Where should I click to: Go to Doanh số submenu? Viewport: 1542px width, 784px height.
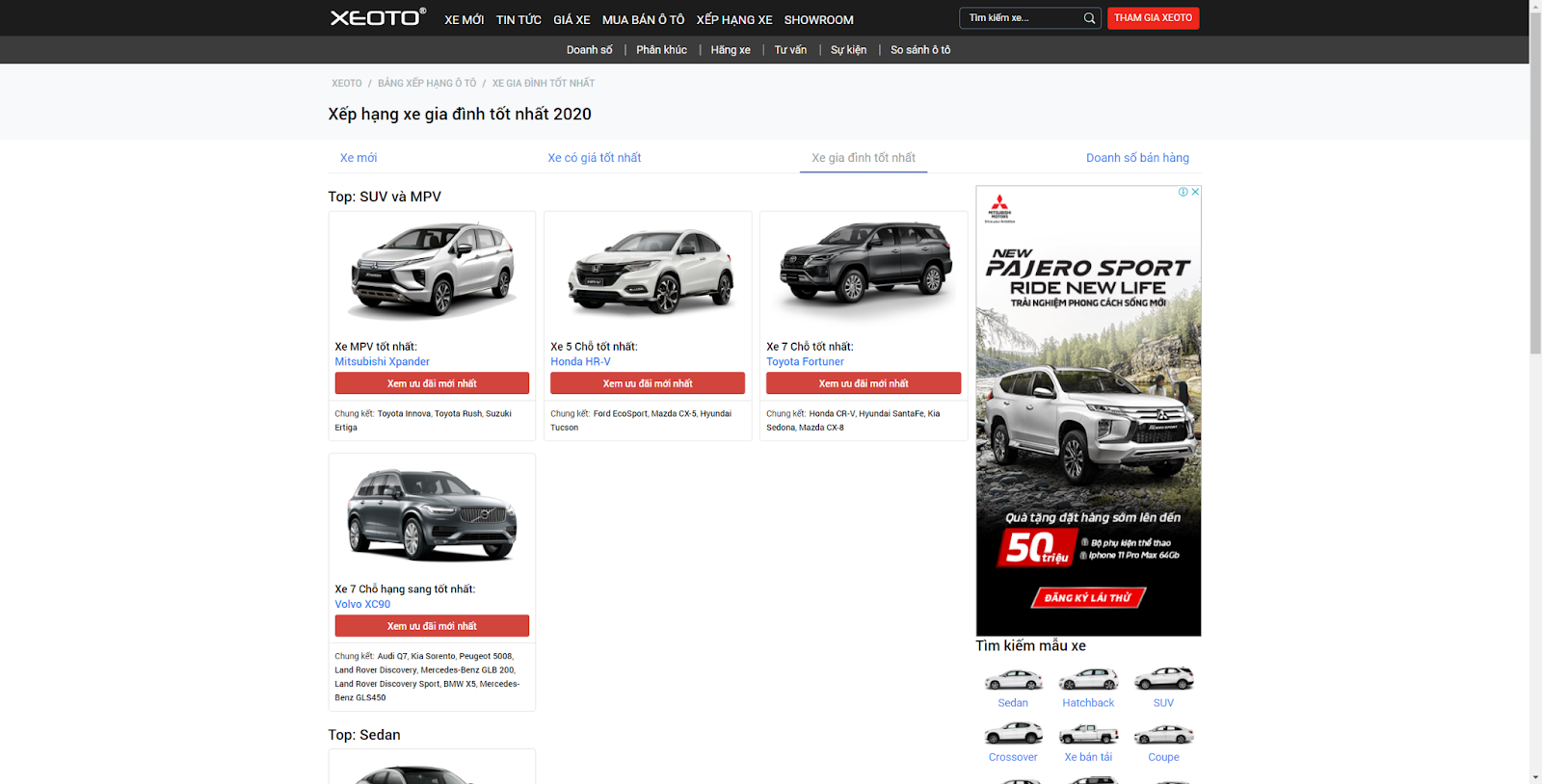pos(589,50)
